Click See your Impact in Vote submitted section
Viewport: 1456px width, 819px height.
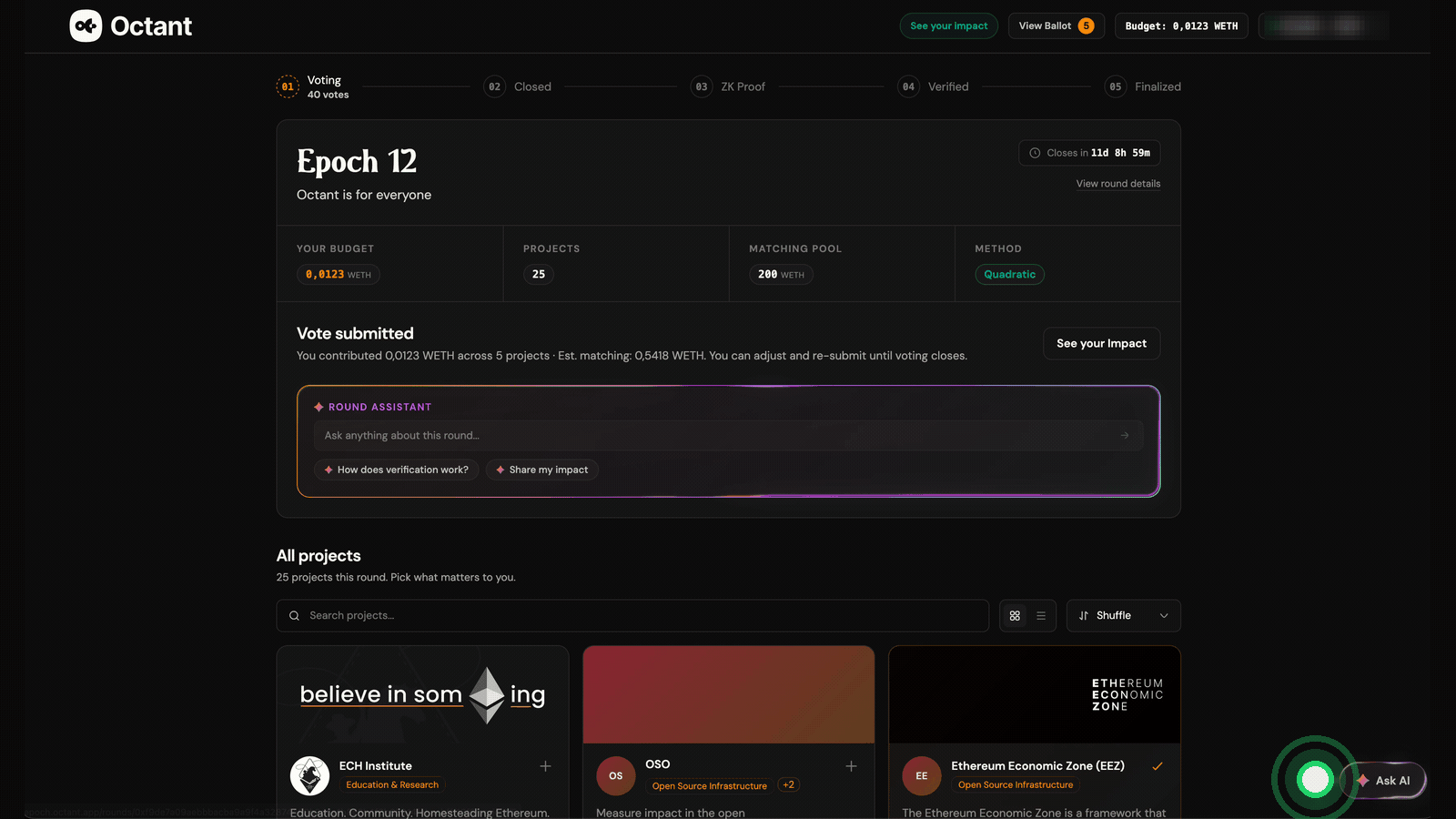click(x=1101, y=343)
